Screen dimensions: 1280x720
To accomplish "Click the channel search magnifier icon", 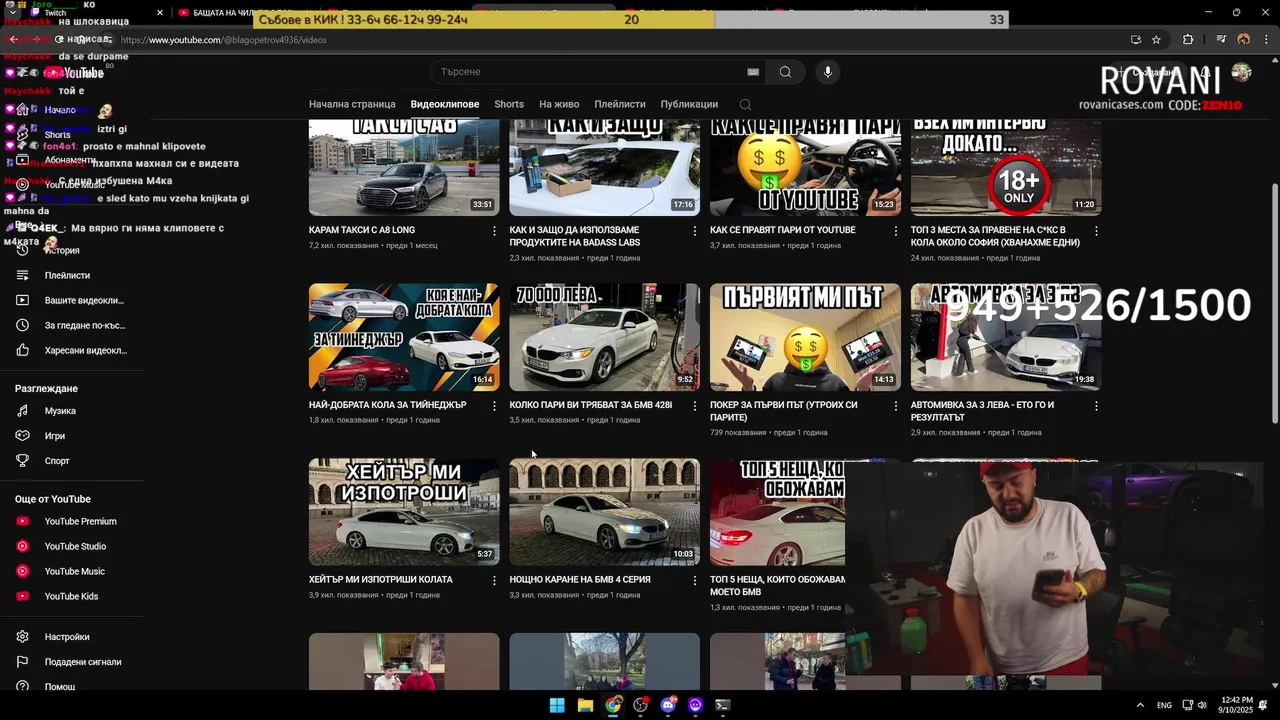I will (x=745, y=104).
